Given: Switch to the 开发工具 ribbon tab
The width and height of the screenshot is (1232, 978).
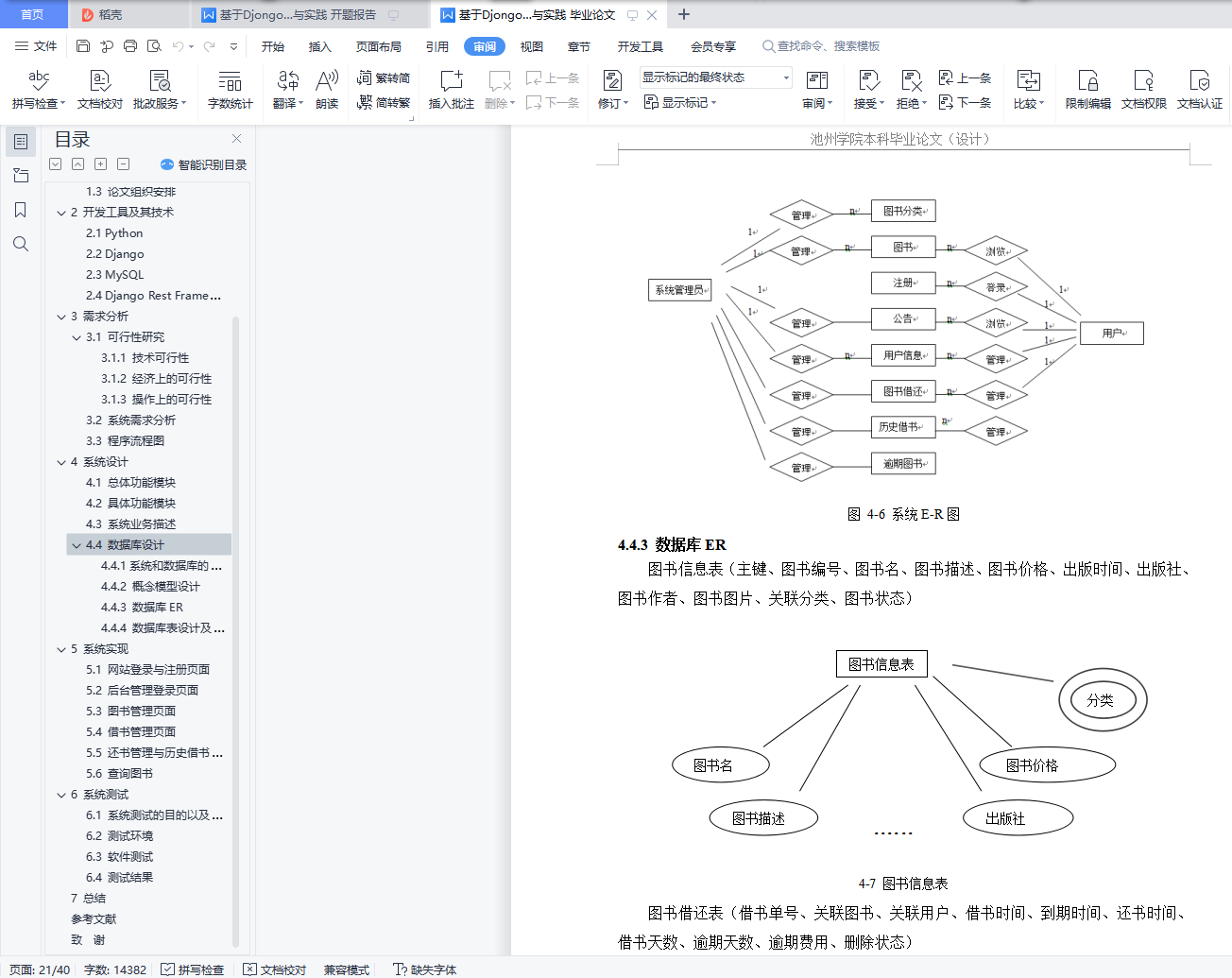Looking at the screenshot, I should click(x=641, y=46).
